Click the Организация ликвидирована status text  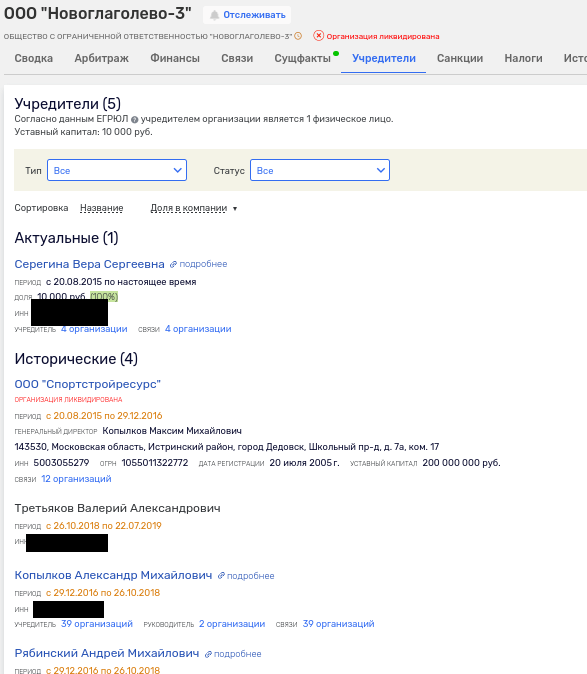pyautogui.click(x=383, y=37)
